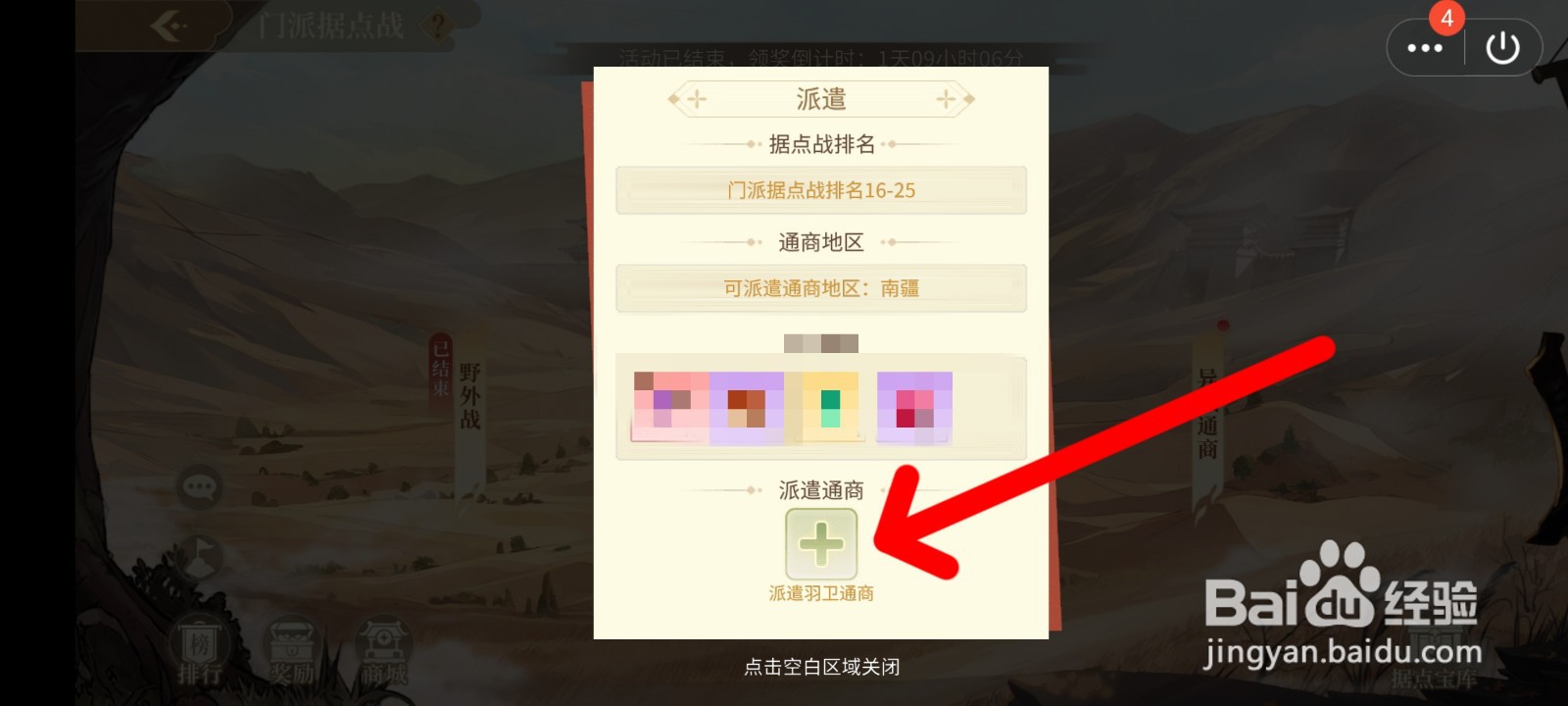Open the chat bubble icon
Screen dimensions: 1568x706
[199, 486]
